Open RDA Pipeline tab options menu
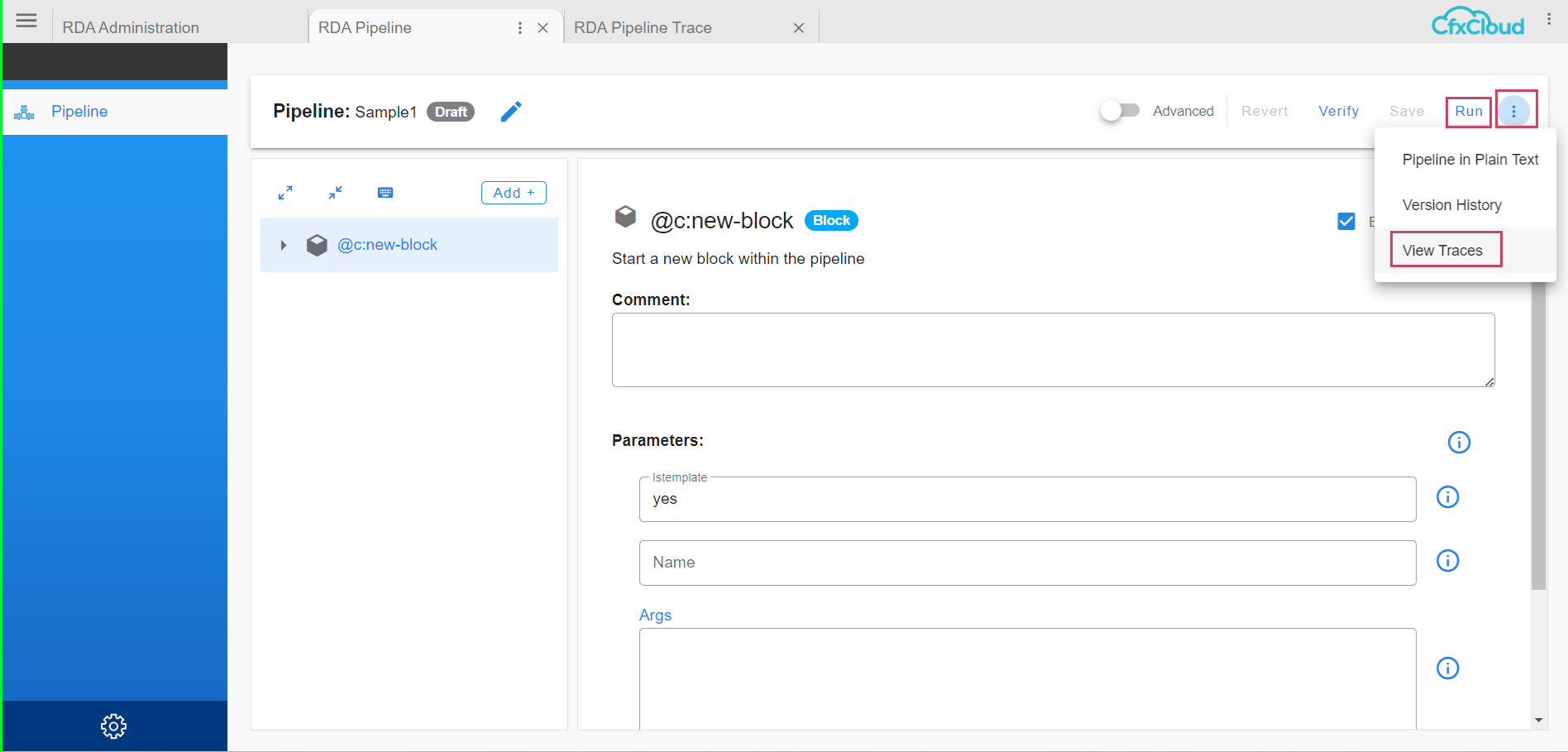The width and height of the screenshot is (1568, 752). click(519, 28)
